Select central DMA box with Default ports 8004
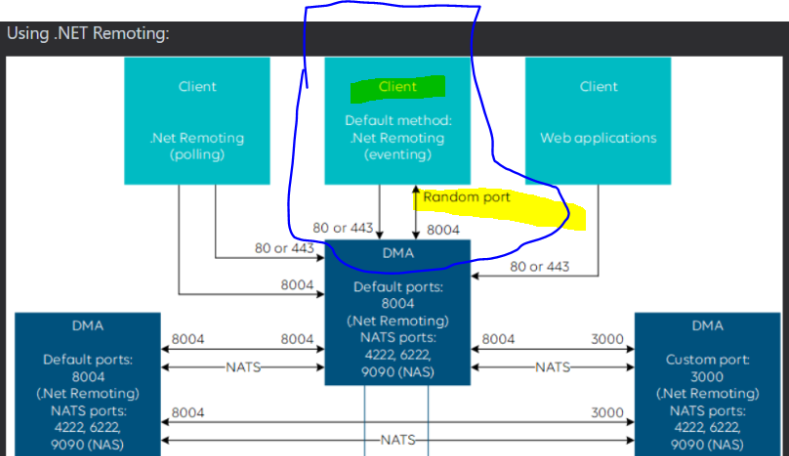 [398, 313]
